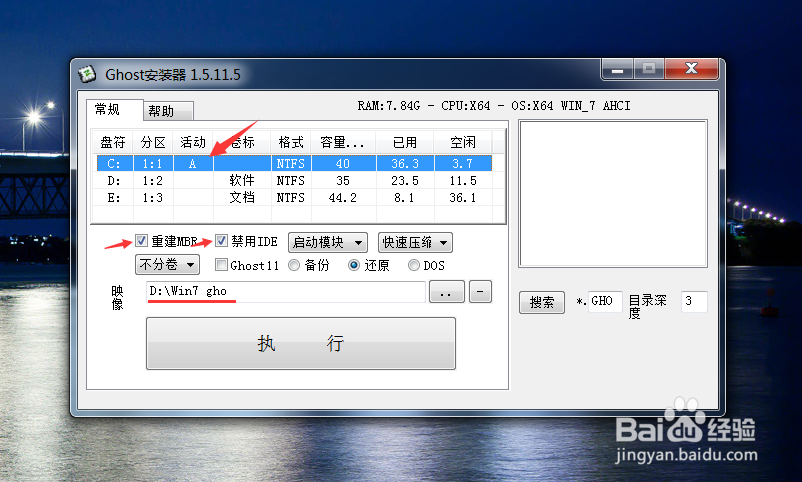The image size is (802, 482).
Task: Click the 活动 column header
Action: [x=193, y=142]
